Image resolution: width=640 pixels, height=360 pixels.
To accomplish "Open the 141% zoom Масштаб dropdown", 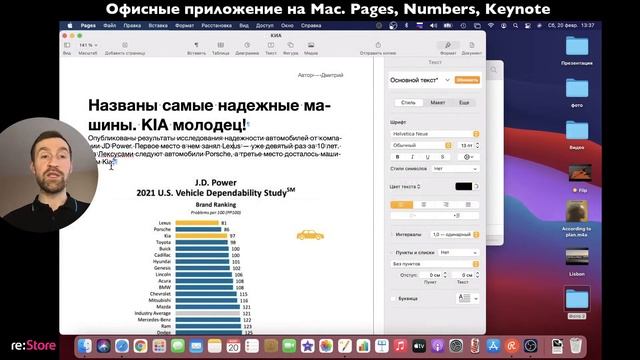I will (88, 45).
